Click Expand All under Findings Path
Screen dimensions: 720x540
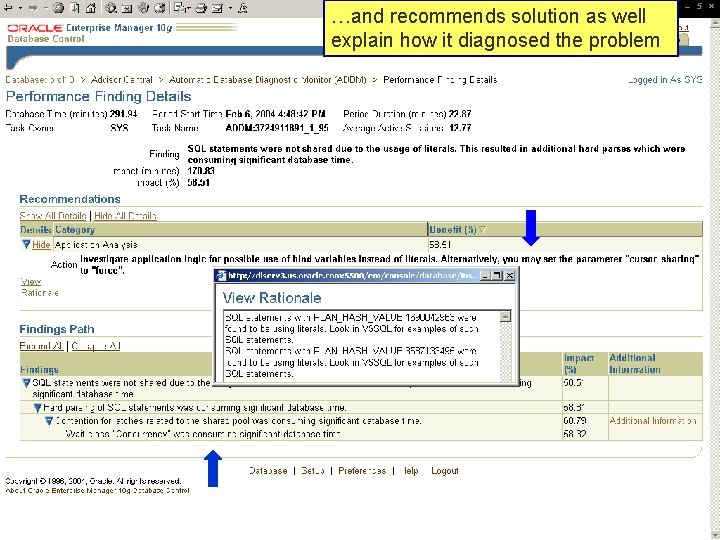[x=41, y=346]
